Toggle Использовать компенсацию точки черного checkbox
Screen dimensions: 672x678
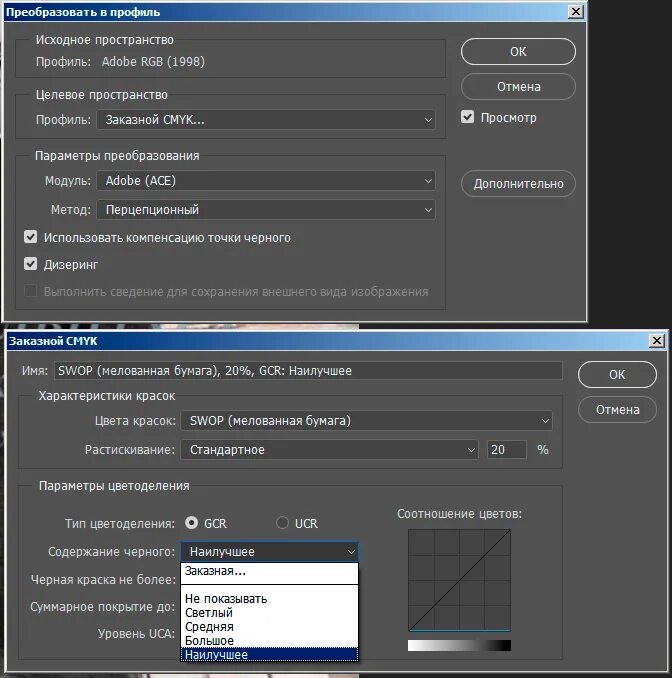31,237
